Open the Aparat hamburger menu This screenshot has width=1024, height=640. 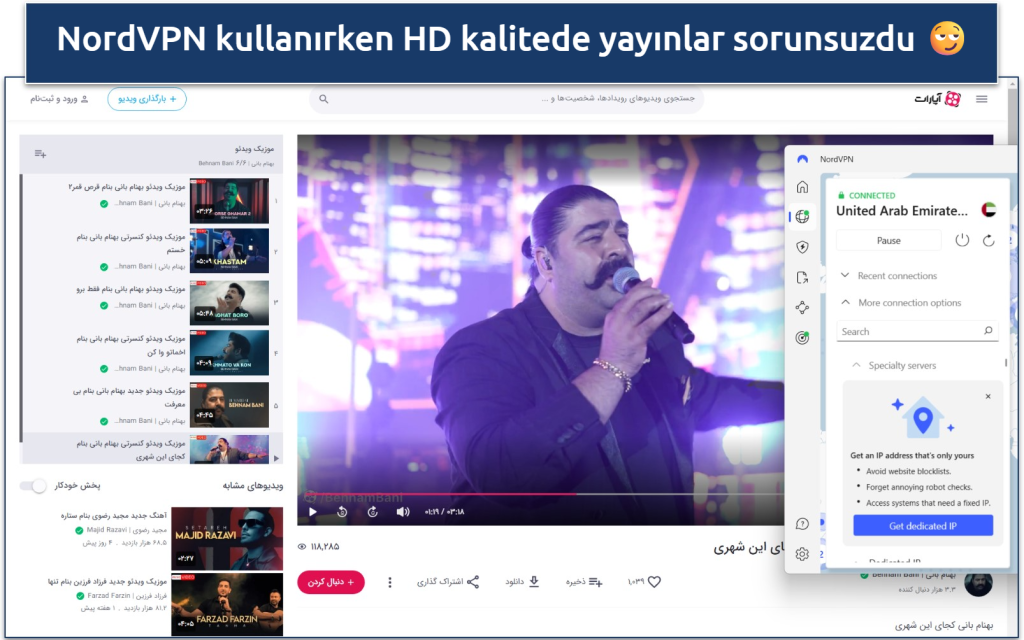(x=982, y=99)
